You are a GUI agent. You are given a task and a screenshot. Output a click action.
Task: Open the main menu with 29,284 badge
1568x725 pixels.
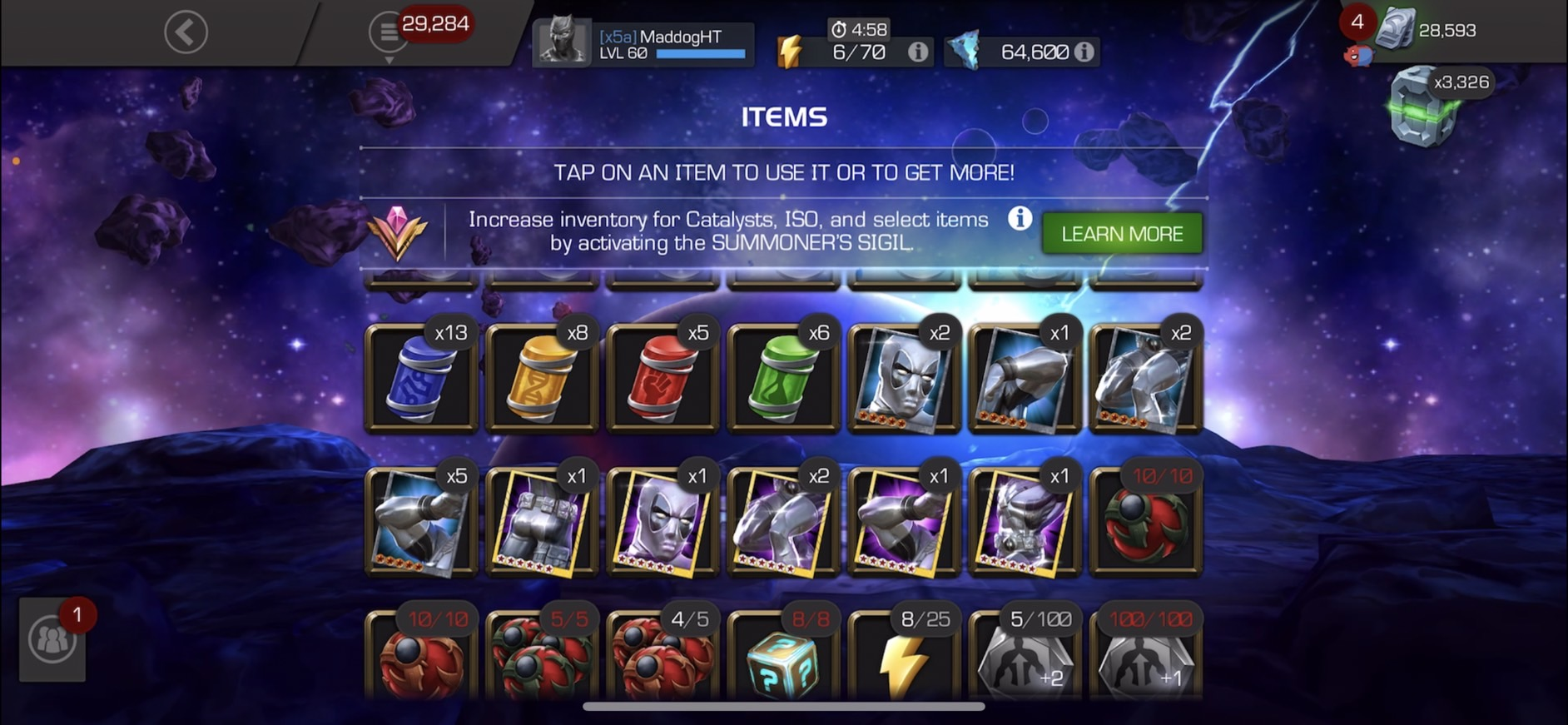pos(389,32)
